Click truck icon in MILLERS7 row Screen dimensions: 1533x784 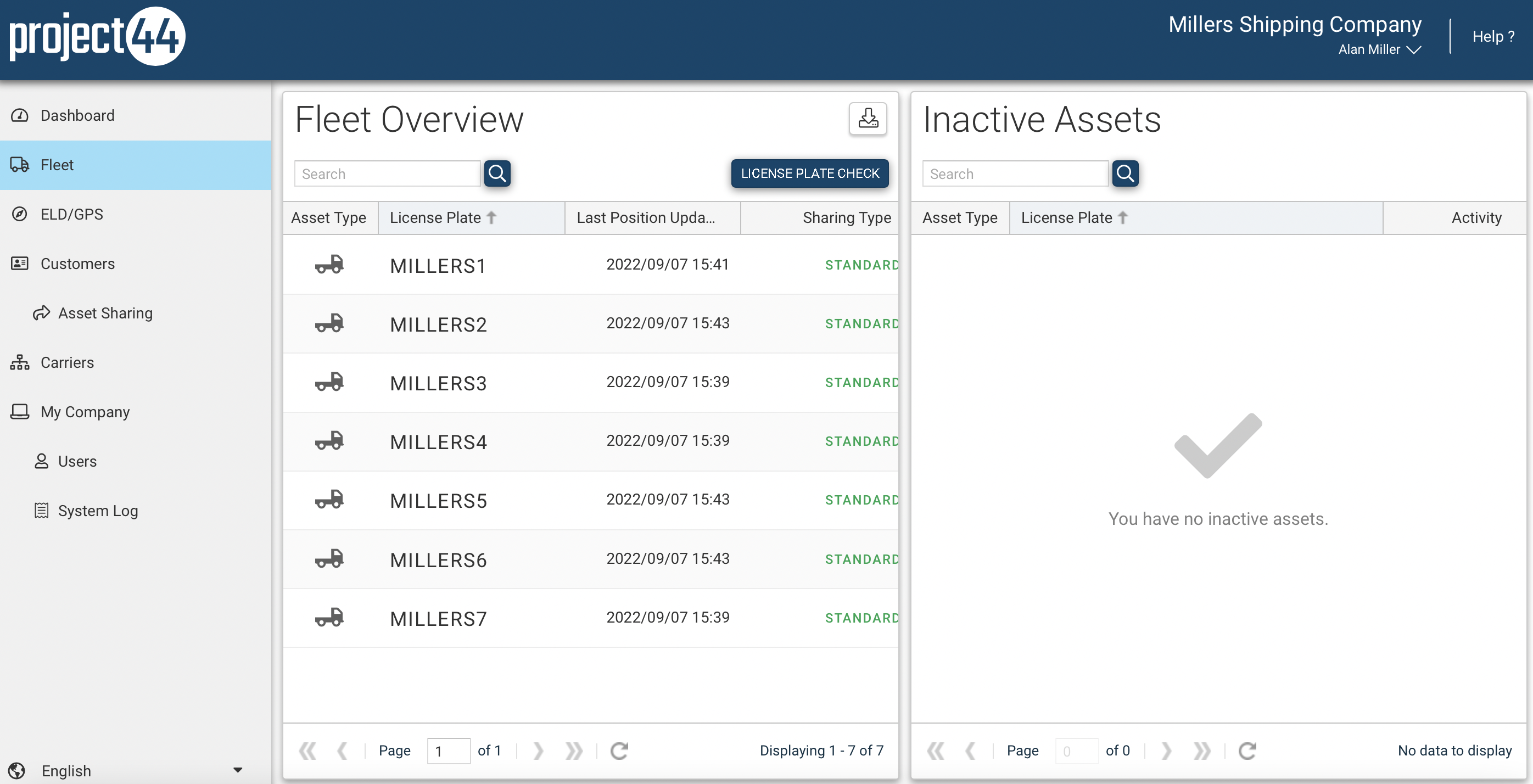point(329,618)
